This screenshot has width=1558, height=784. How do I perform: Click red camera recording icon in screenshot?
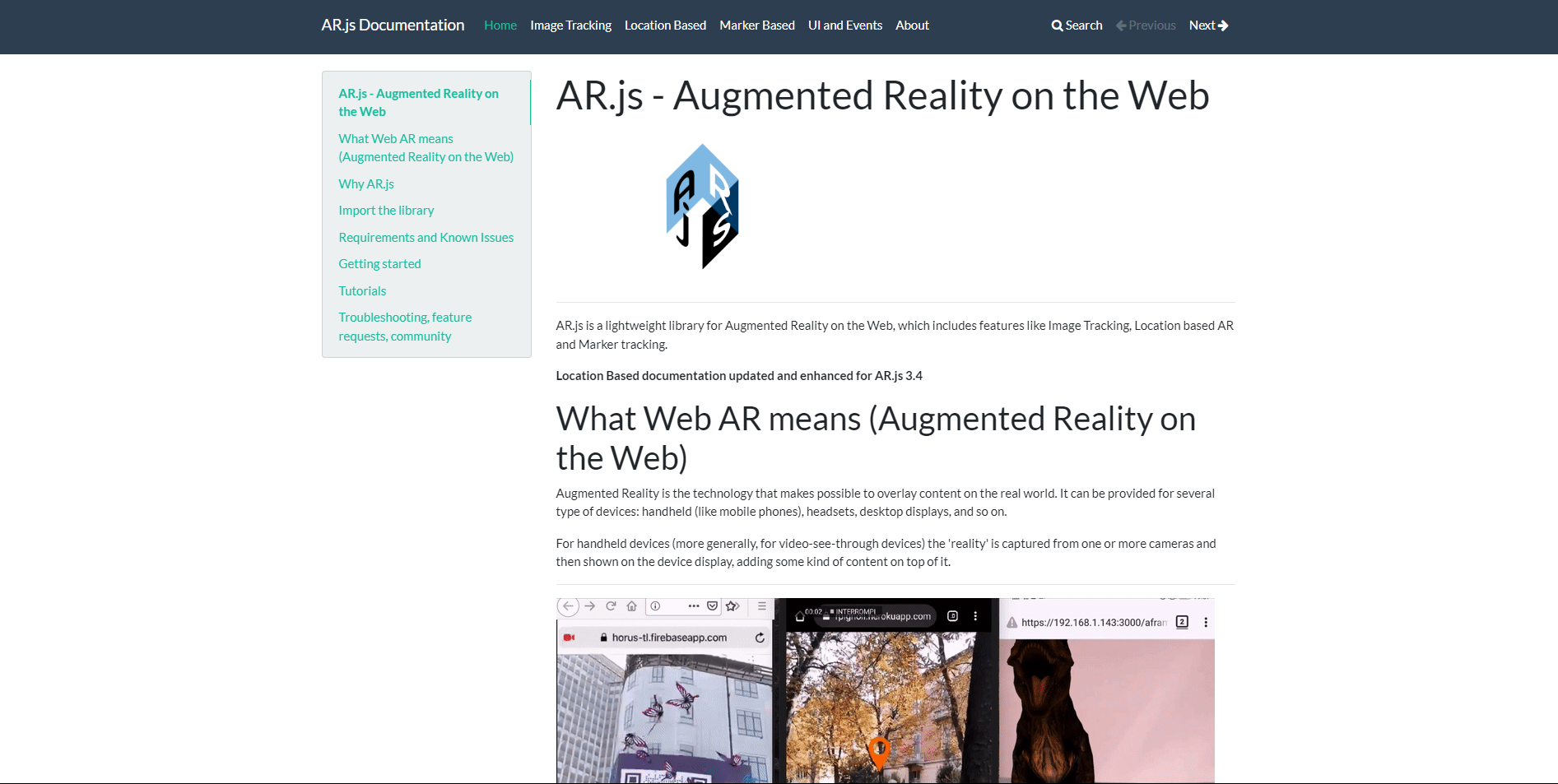click(569, 638)
